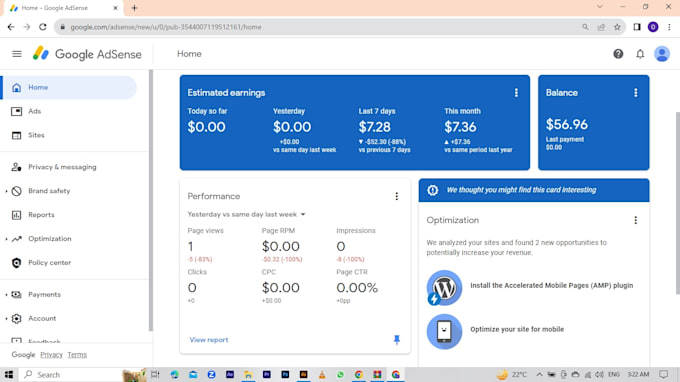
Task: Click the share page icon in address bar
Action: [601, 27]
